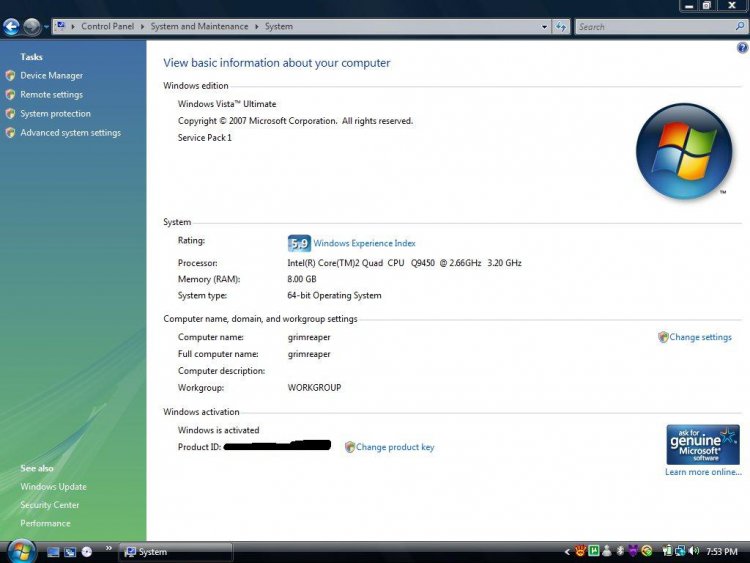Open System protection

point(55,114)
